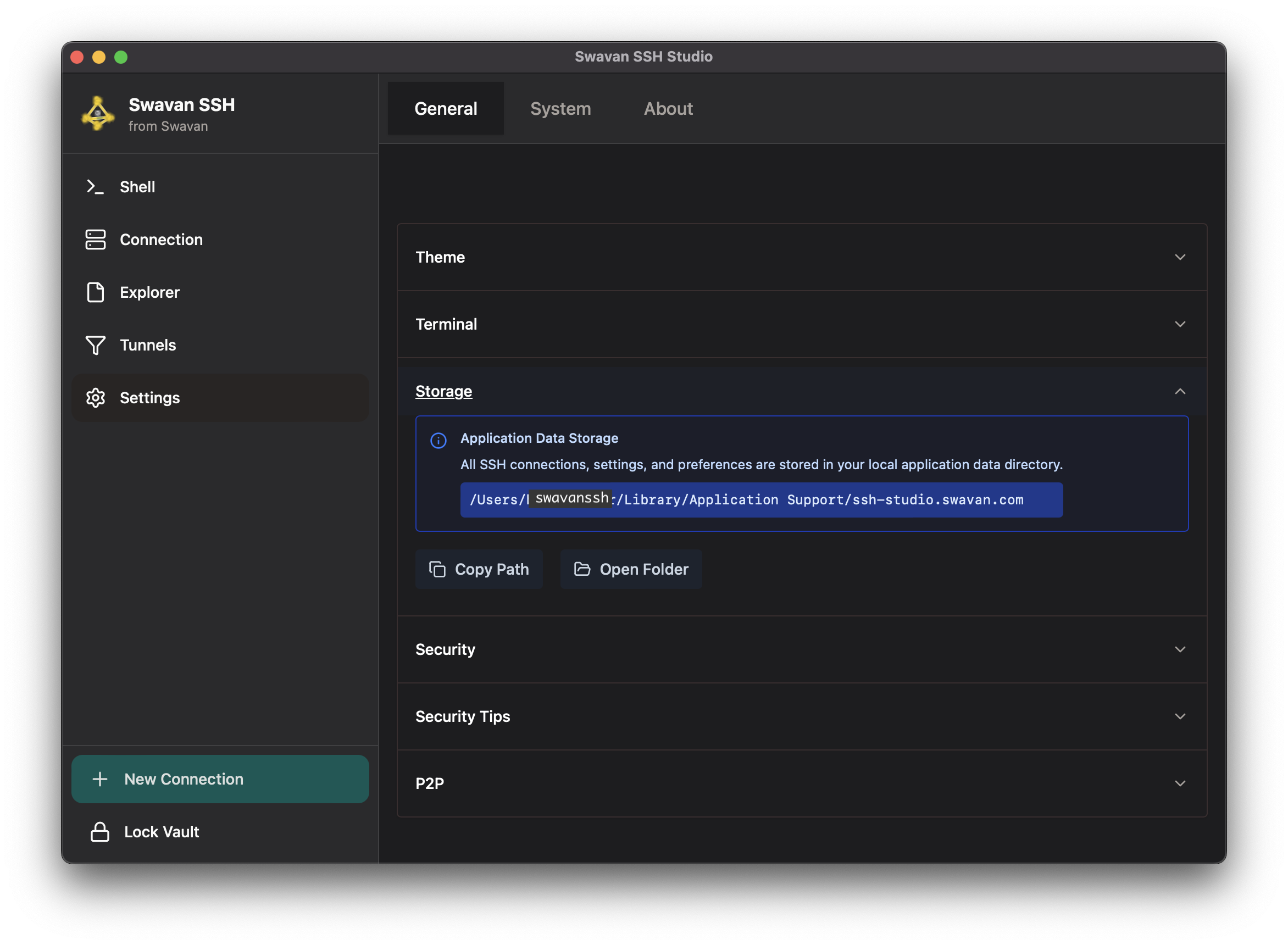This screenshot has height=945, width=1288.
Task: Expand the Terminal section
Action: [x=1180, y=324]
